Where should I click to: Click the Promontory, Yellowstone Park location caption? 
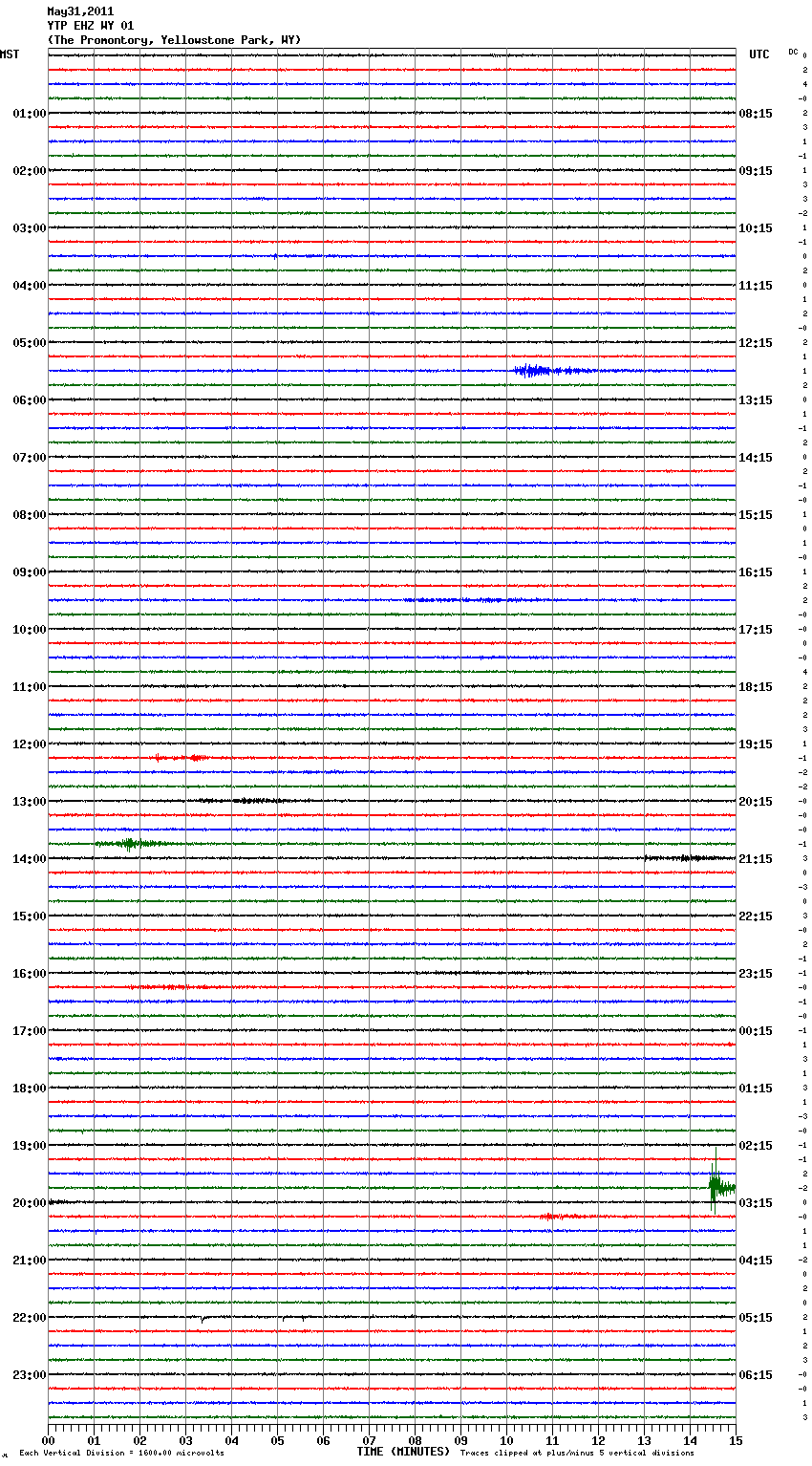coord(174,40)
